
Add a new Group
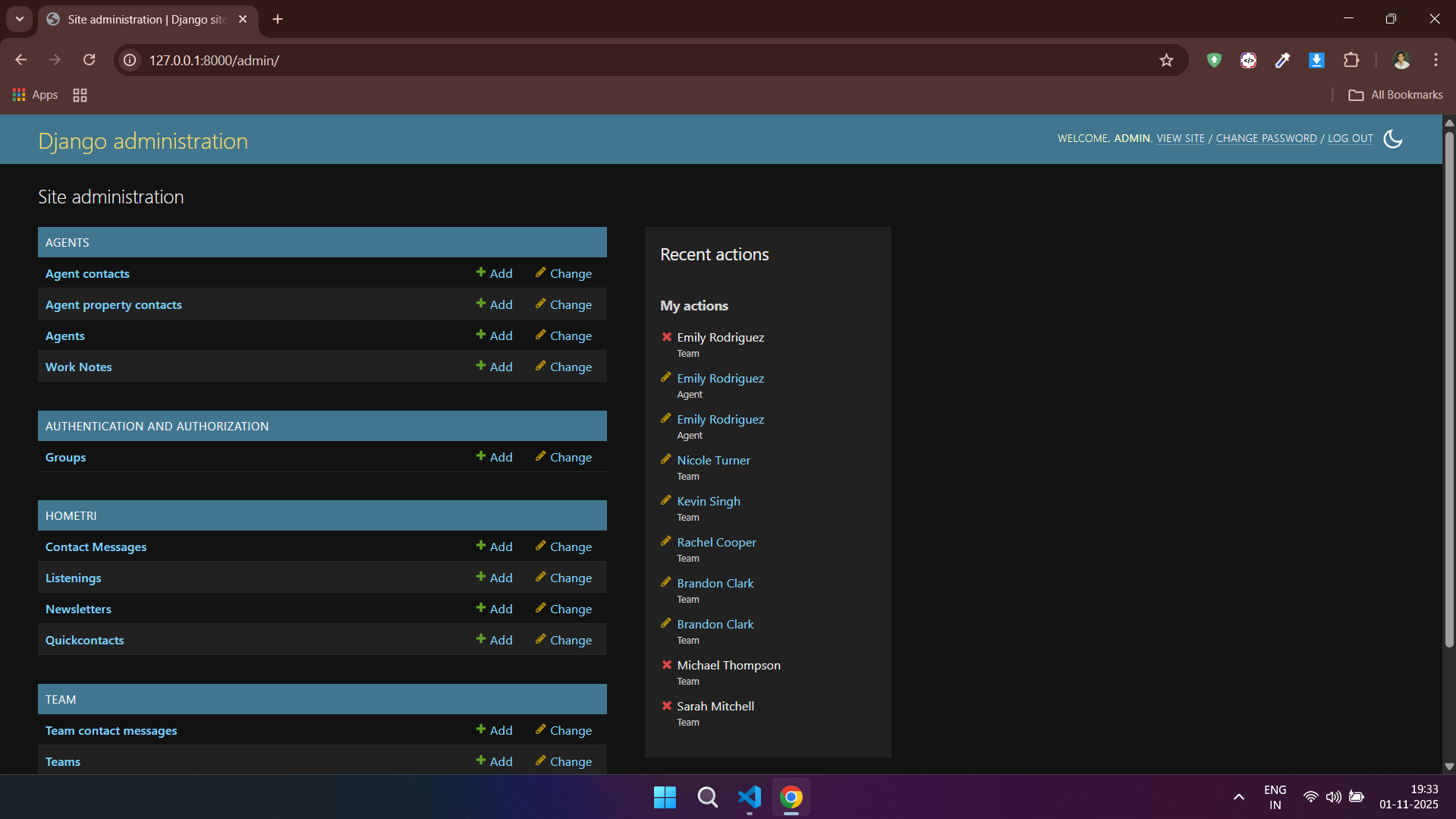(494, 457)
